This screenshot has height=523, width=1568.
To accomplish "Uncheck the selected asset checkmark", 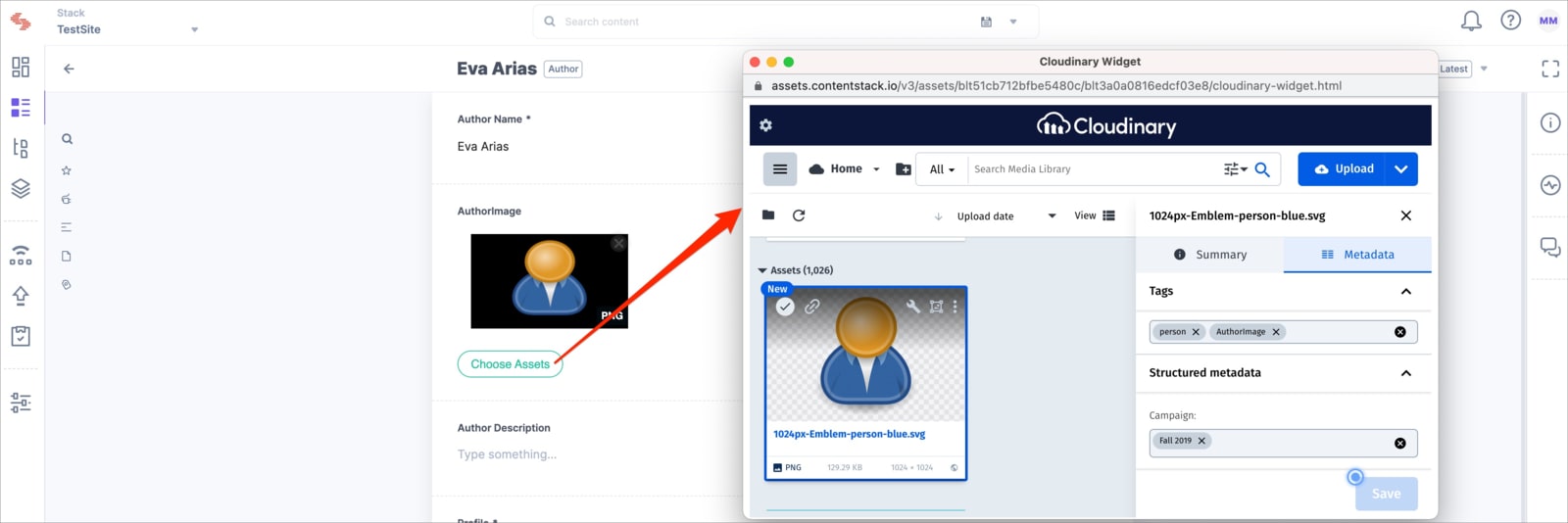I will [x=785, y=307].
